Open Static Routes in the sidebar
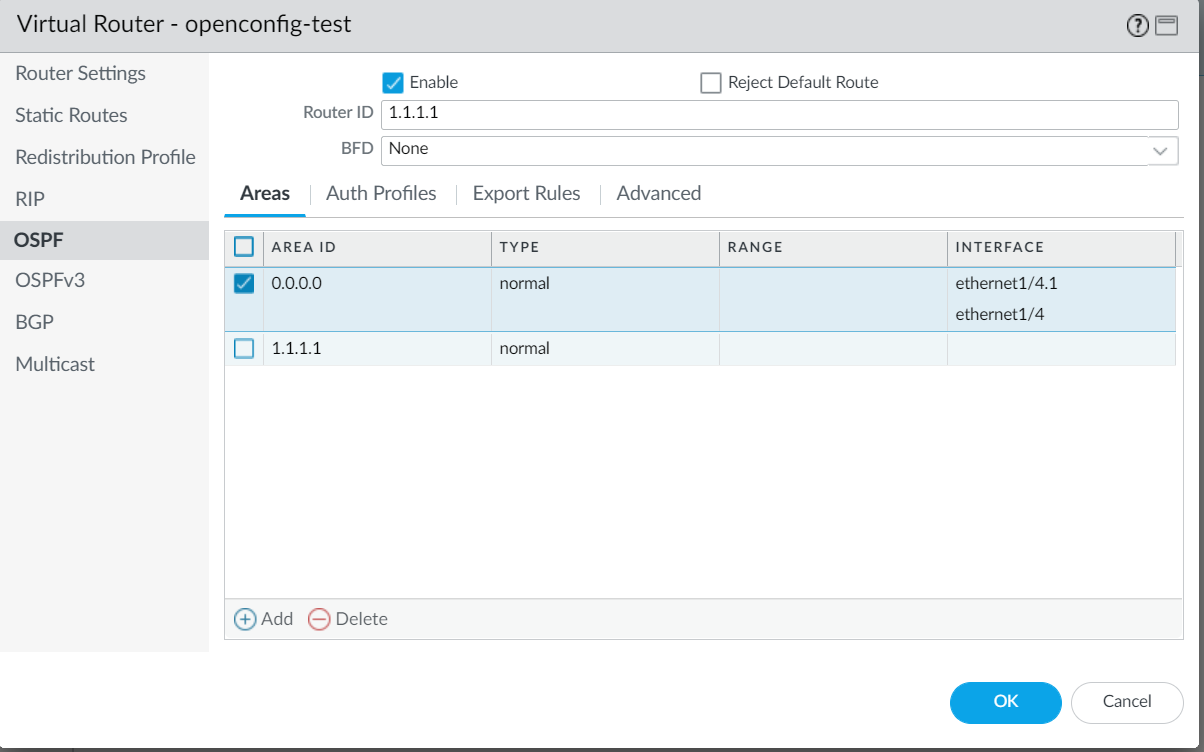 click(71, 115)
